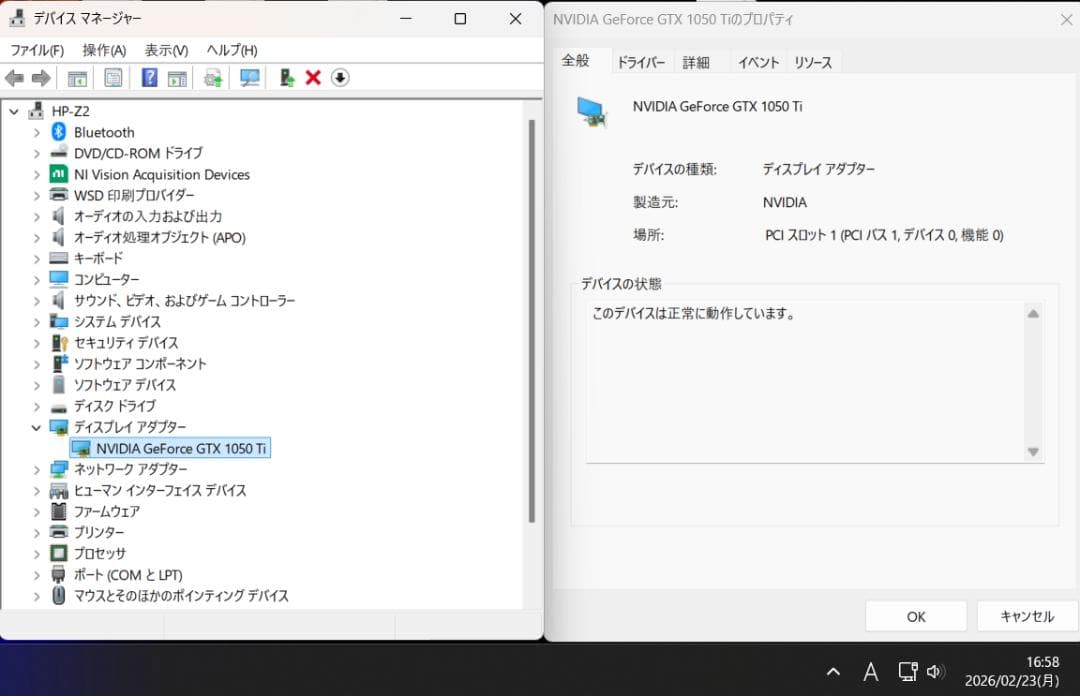The height and width of the screenshot is (696, 1080).
Task: Click the Back arrow toolbar icon
Action: point(14,78)
